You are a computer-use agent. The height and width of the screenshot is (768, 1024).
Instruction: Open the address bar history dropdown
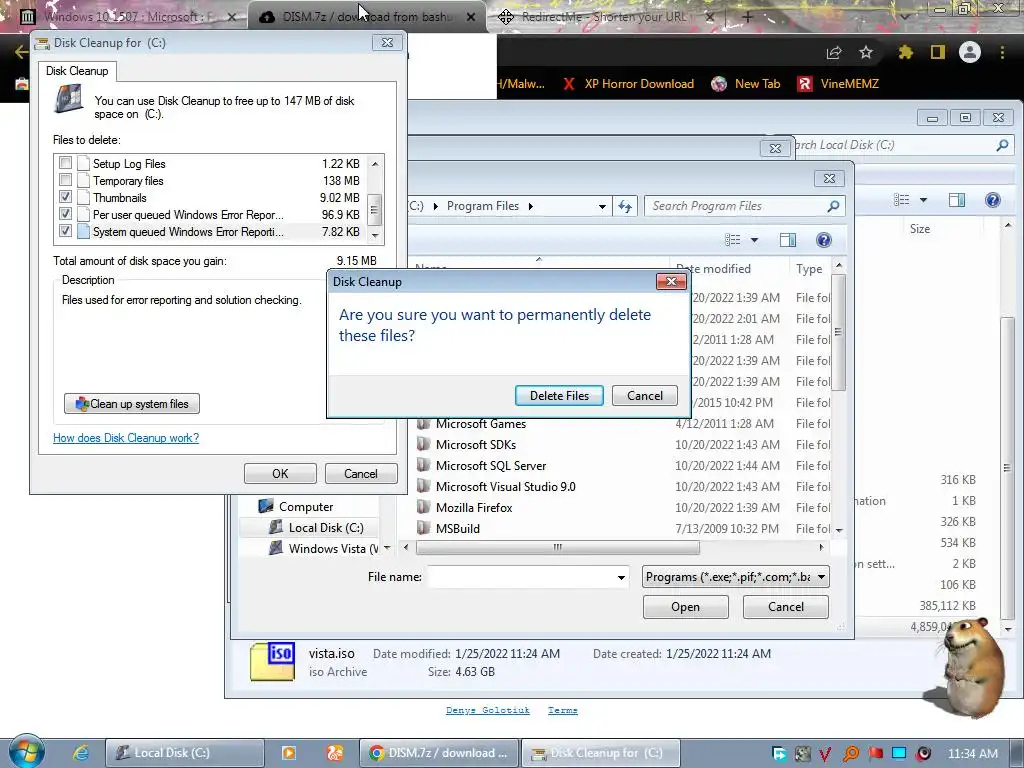pos(602,206)
